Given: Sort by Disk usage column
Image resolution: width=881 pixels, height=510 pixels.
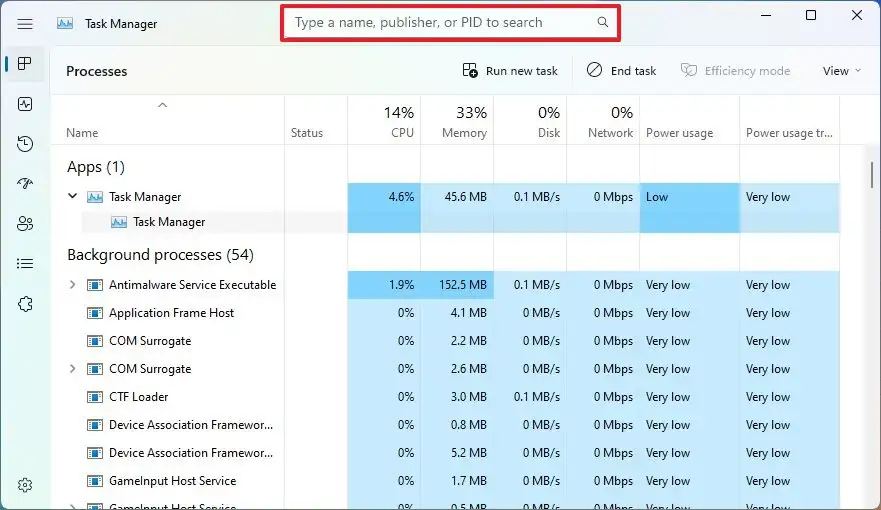Looking at the screenshot, I should (530, 121).
